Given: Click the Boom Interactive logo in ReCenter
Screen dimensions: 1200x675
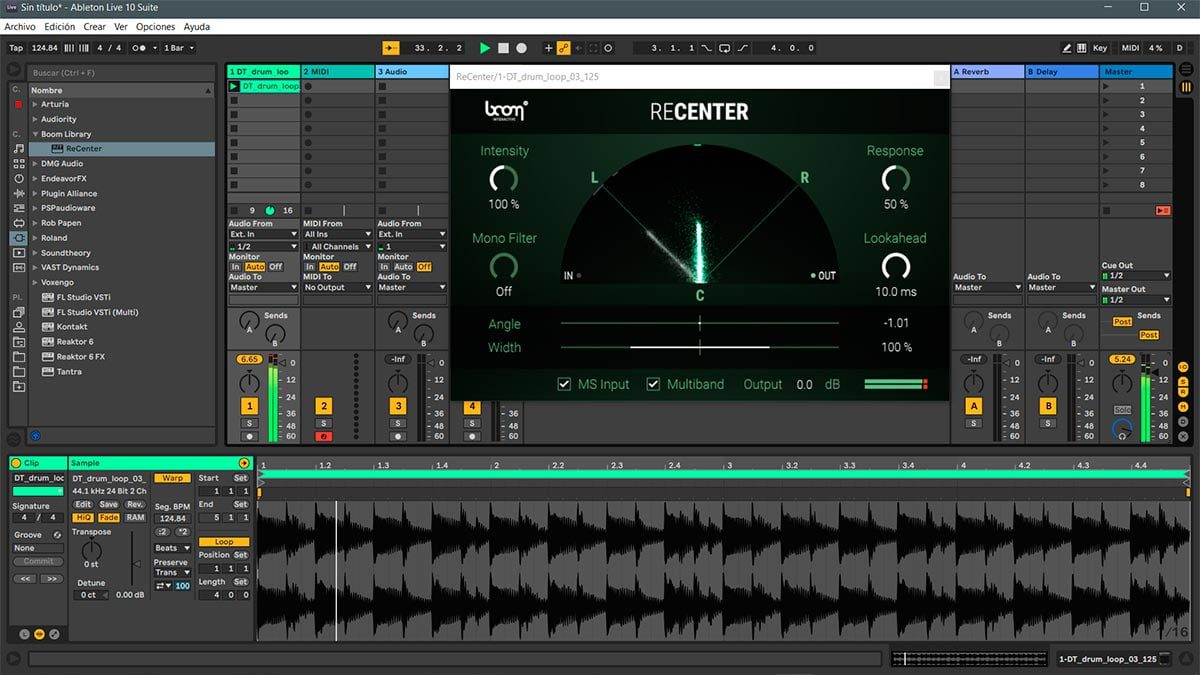Looking at the screenshot, I should (x=506, y=111).
